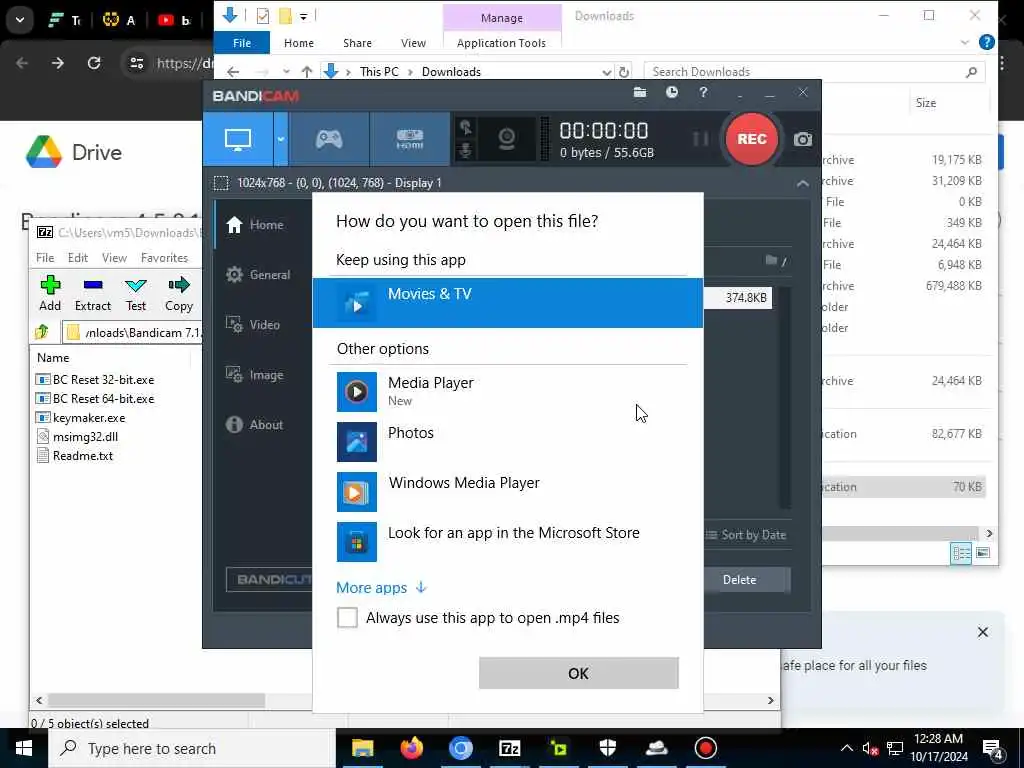1024x768 pixels.
Task: Expand More apps link in dialog
Action: click(x=381, y=588)
